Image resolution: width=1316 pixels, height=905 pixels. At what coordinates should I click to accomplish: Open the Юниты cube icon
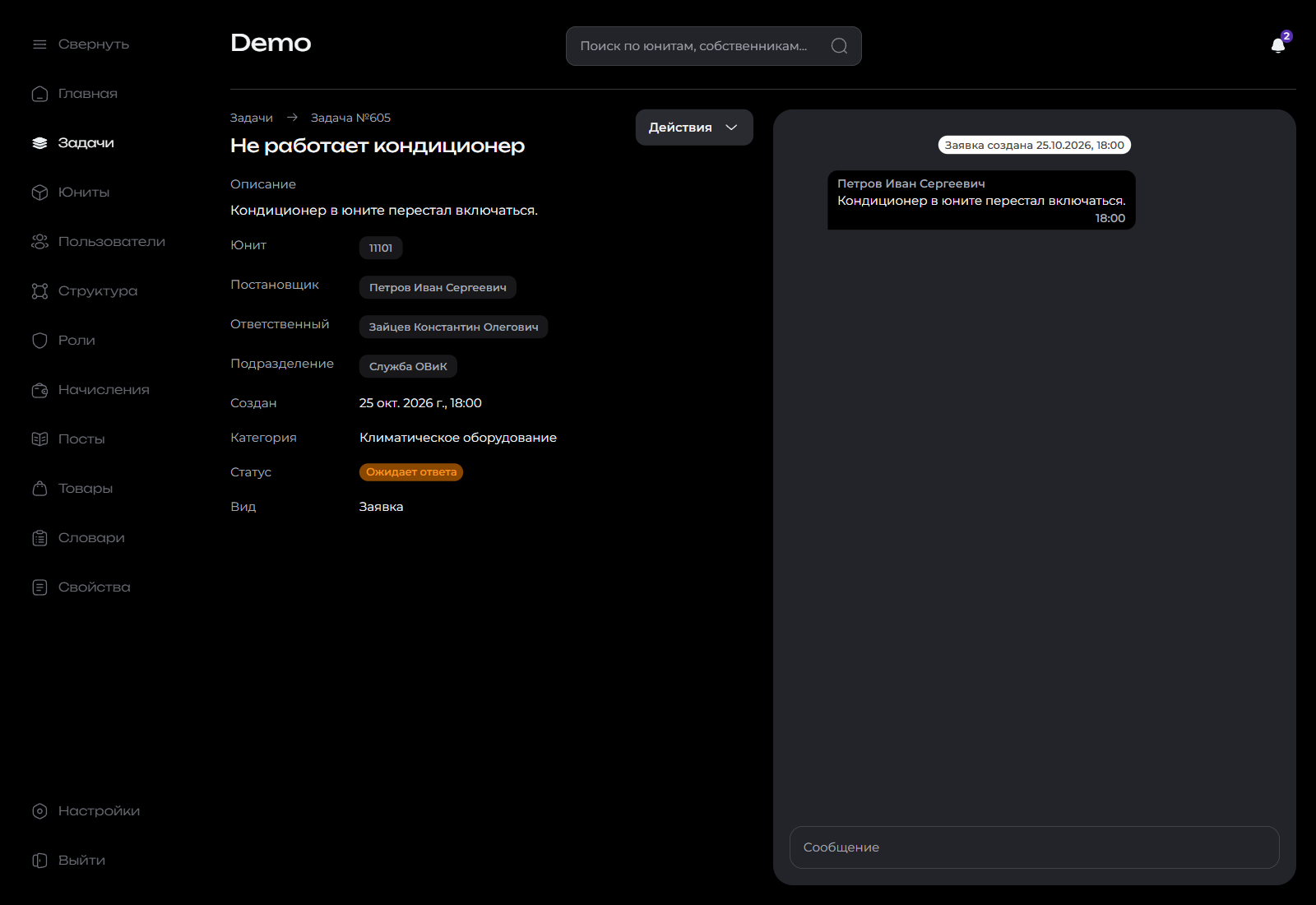pos(39,193)
